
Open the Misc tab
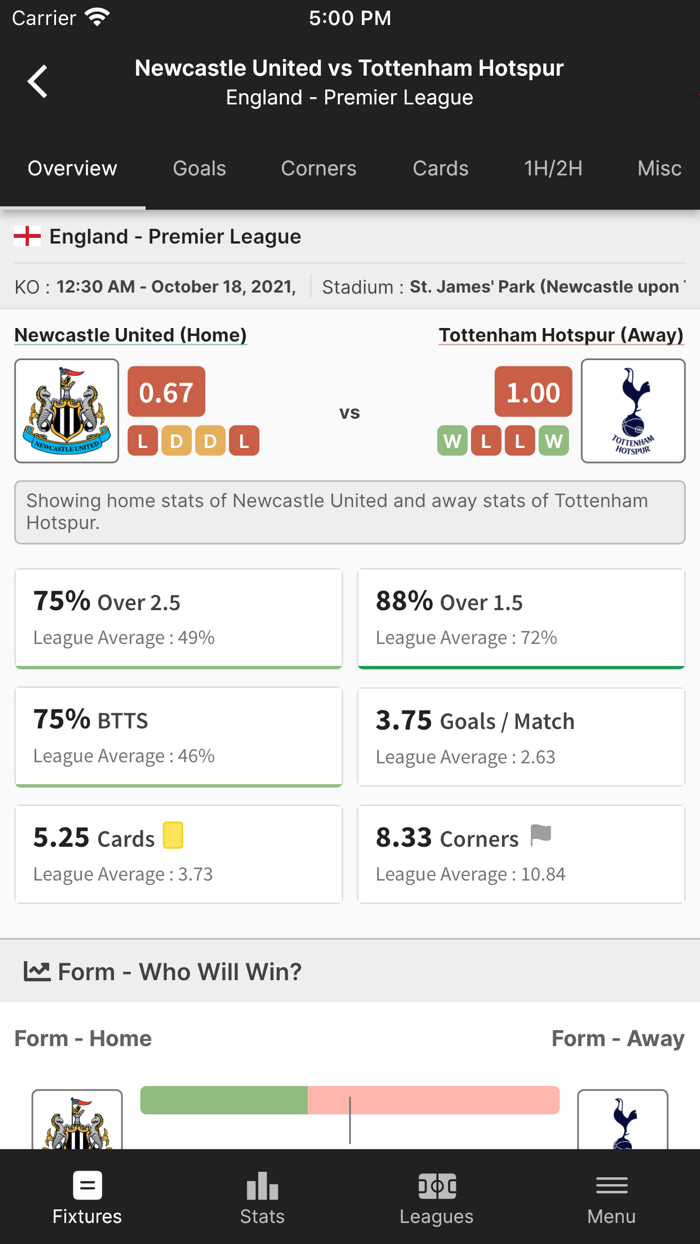click(659, 168)
